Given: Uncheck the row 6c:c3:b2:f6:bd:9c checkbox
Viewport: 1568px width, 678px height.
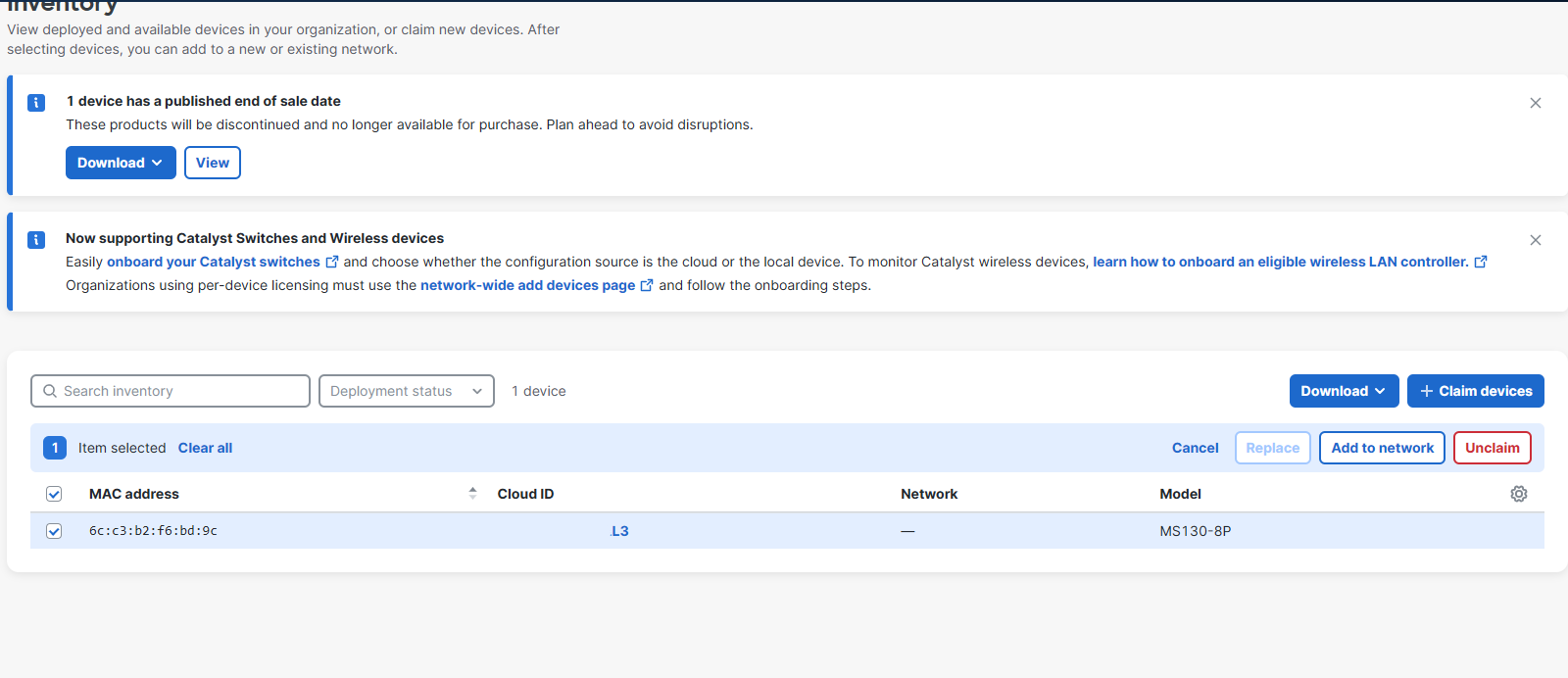Looking at the screenshot, I should point(54,531).
